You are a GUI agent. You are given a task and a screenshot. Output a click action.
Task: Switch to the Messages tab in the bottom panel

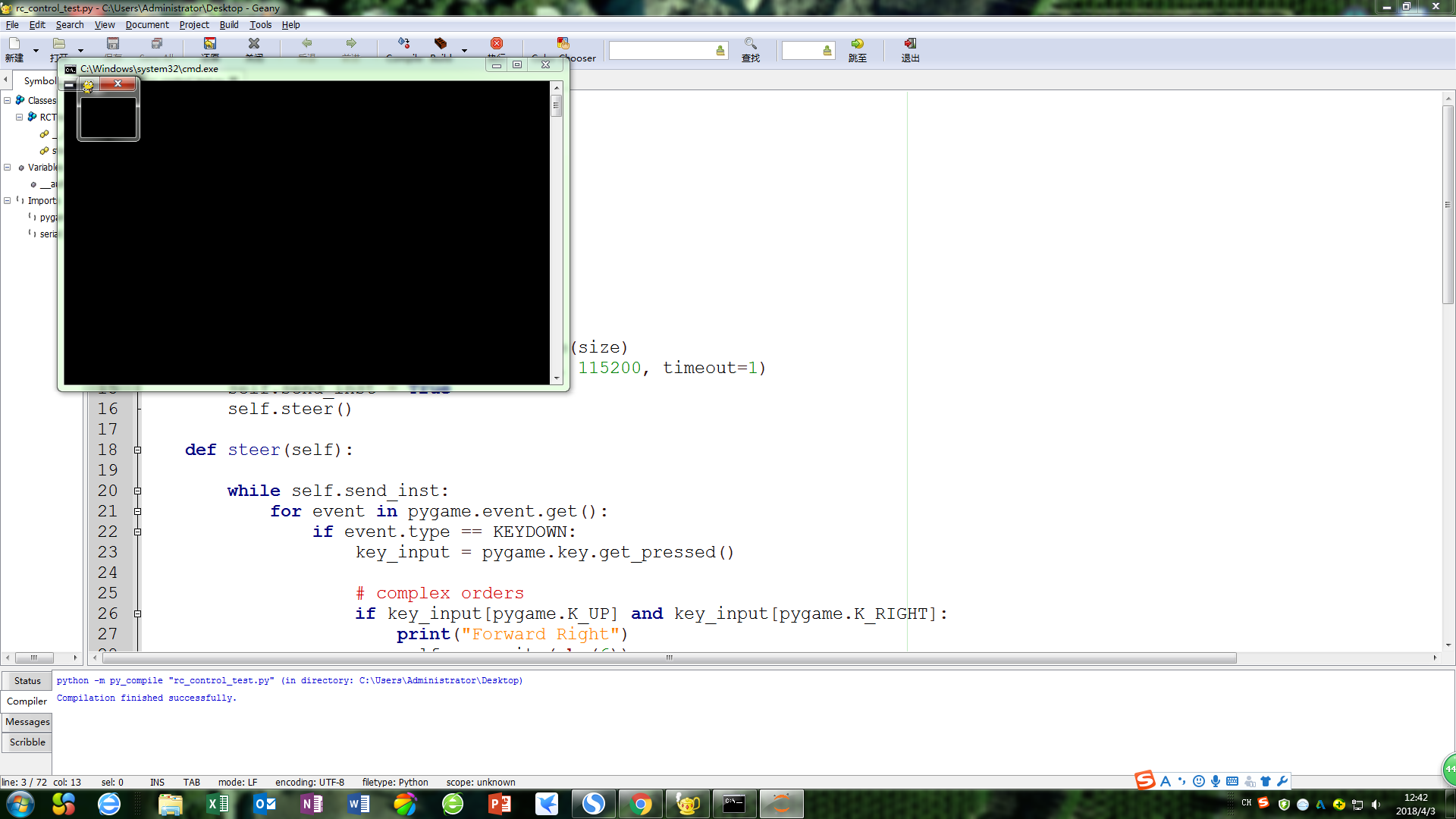pyautogui.click(x=27, y=721)
